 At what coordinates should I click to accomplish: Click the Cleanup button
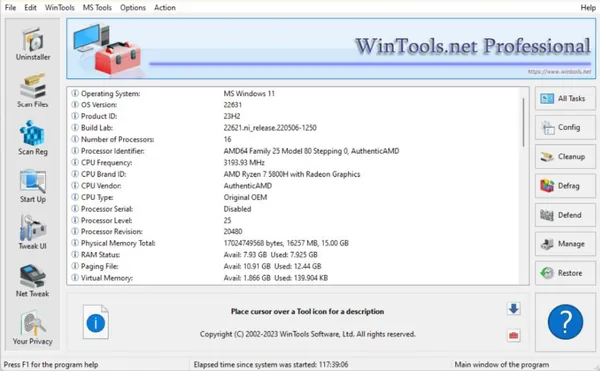(565, 157)
